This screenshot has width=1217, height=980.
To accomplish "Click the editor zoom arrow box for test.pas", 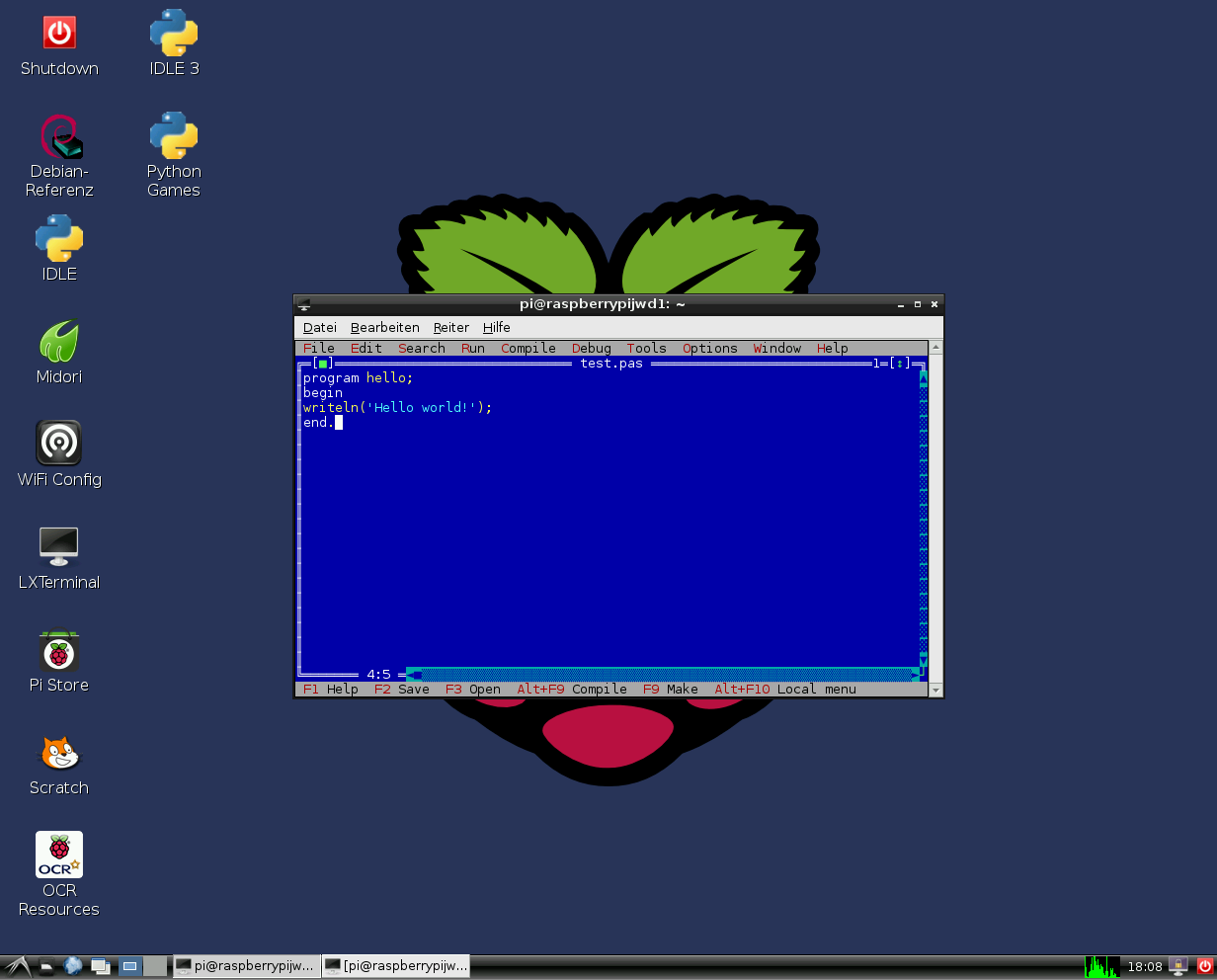I will click(900, 364).
